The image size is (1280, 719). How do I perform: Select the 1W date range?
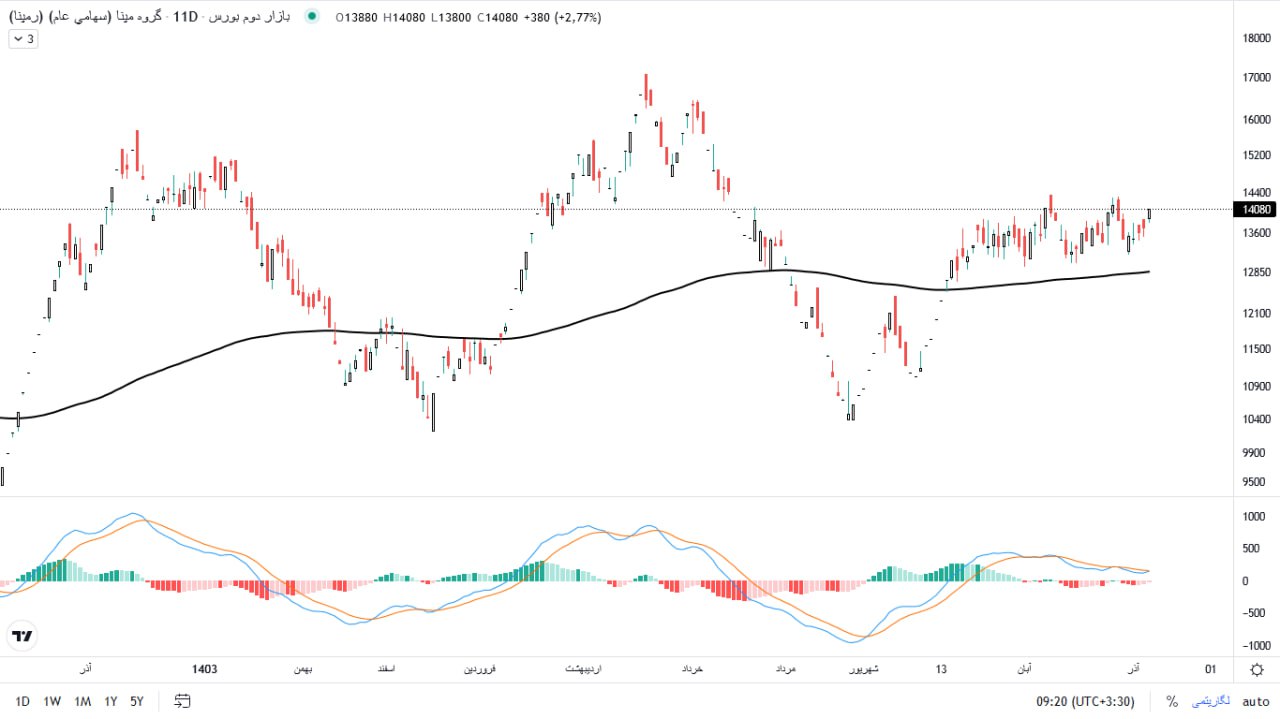coord(52,701)
